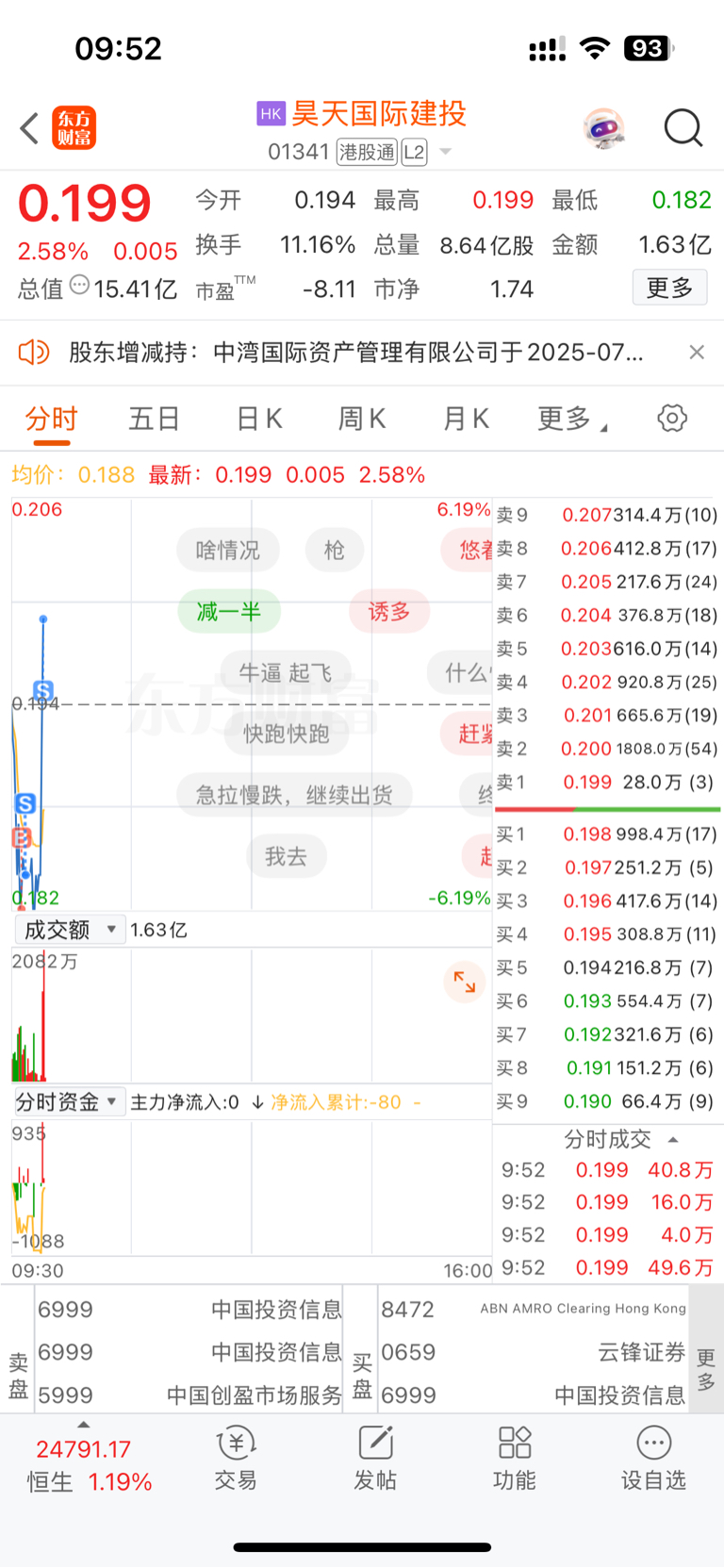Tap the 港股通 badge
This screenshot has height=1568, width=724.
(x=368, y=152)
